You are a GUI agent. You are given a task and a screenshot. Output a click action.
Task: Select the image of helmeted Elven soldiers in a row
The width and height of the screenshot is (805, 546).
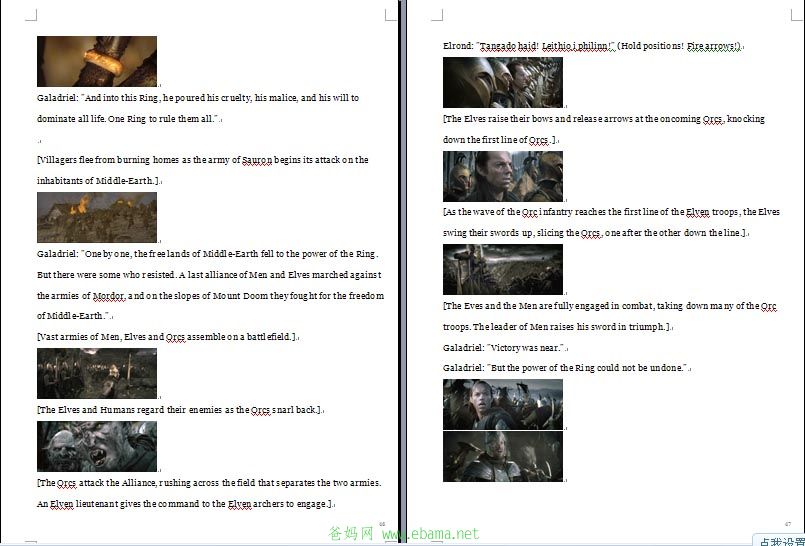pyautogui.click(x=503, y=82)
